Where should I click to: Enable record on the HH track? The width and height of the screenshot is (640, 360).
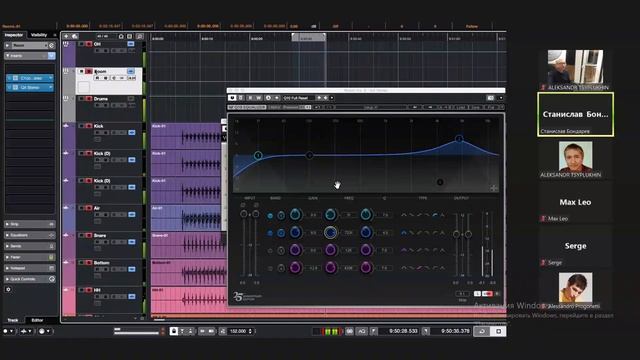(89, 290)
